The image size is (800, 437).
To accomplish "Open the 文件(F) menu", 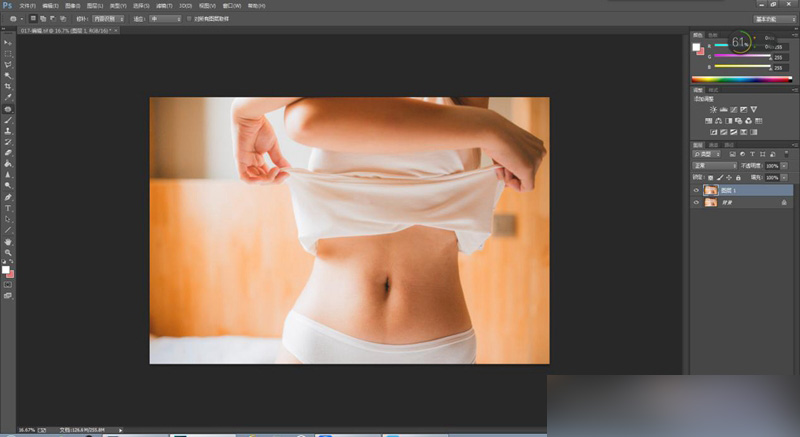I will pos(28,6).
